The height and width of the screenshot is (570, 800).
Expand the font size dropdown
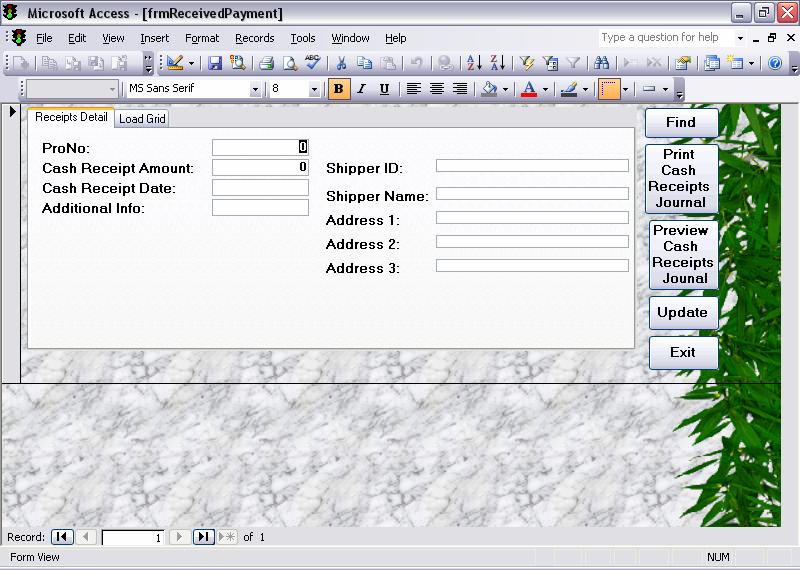tap(314, 89)
